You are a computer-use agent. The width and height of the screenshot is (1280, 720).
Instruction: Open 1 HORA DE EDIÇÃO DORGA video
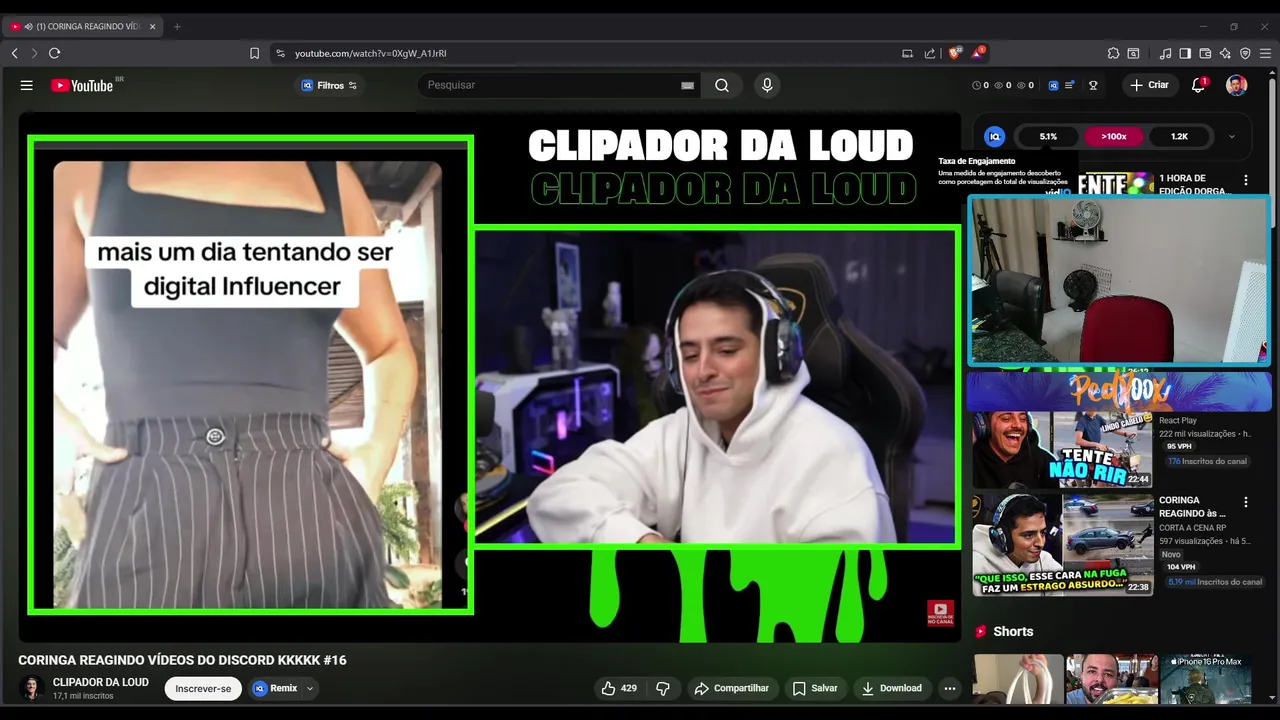click(x=1194, y=184)
